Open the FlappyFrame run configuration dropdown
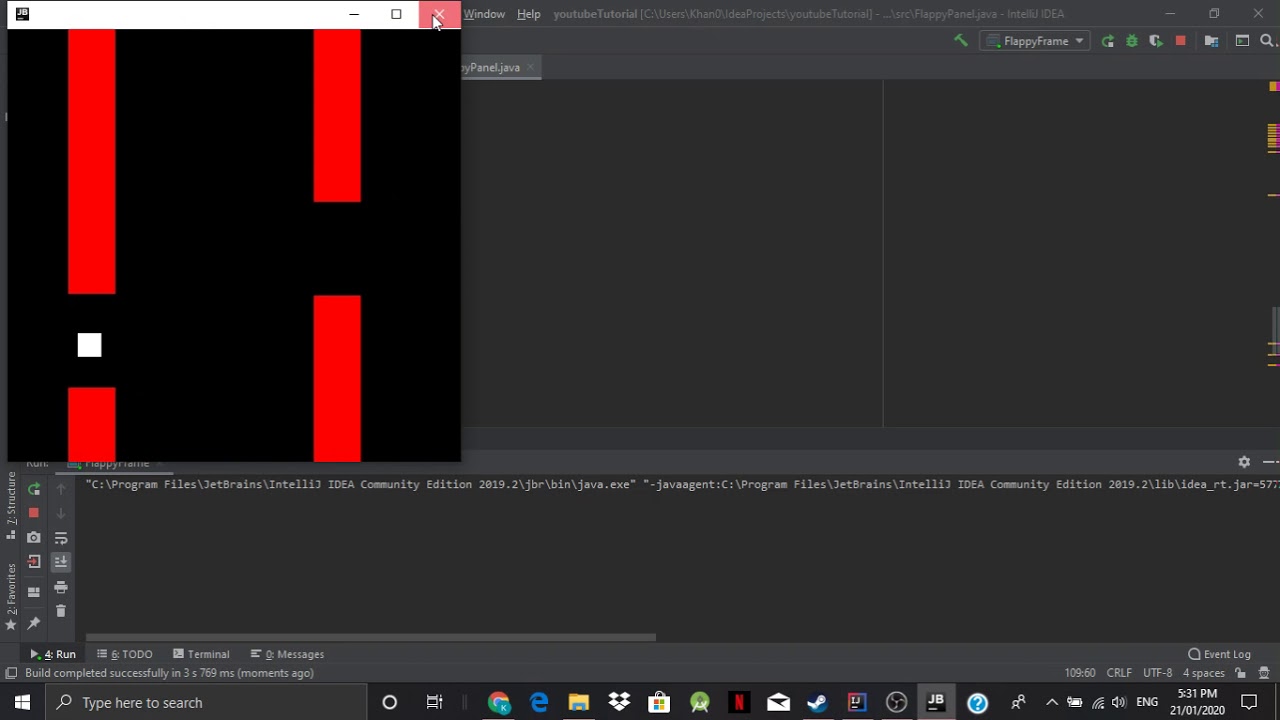 coord(1035,41)
